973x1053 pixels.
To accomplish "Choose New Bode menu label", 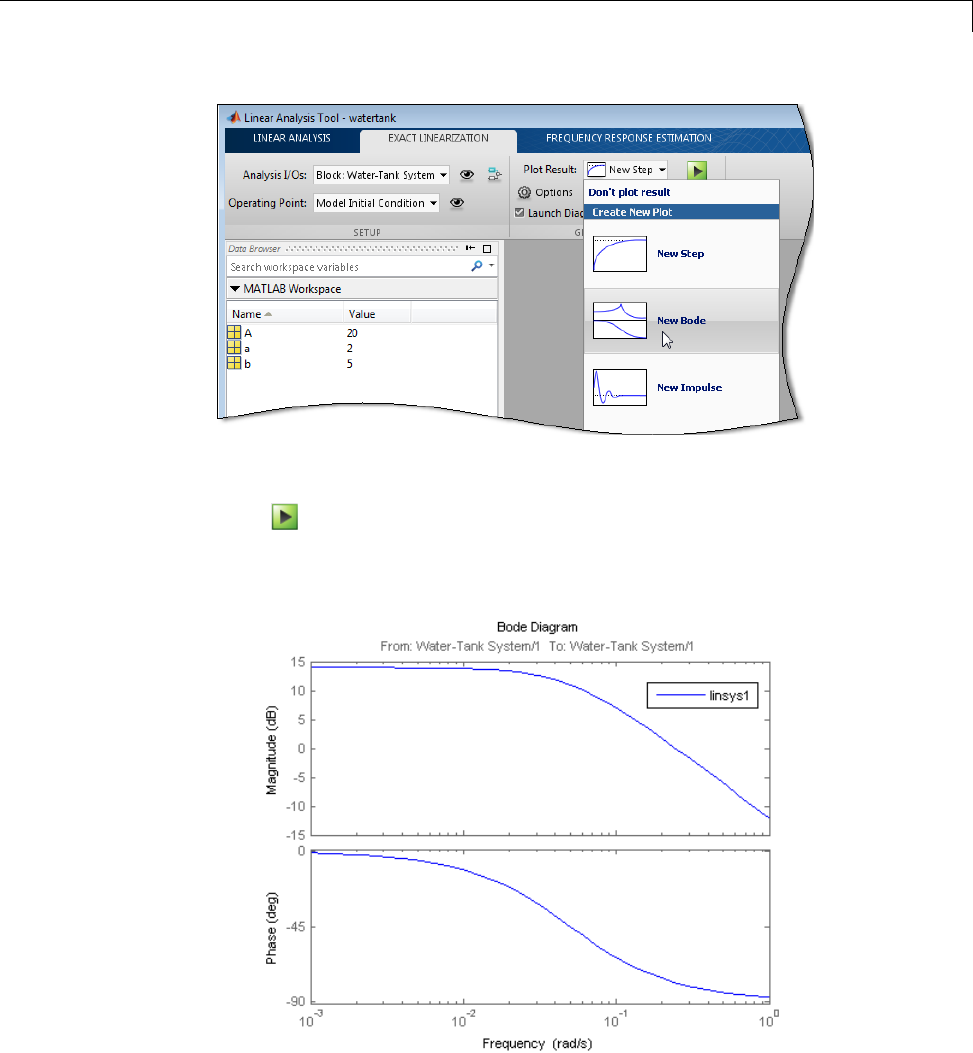I will point(681,320).
